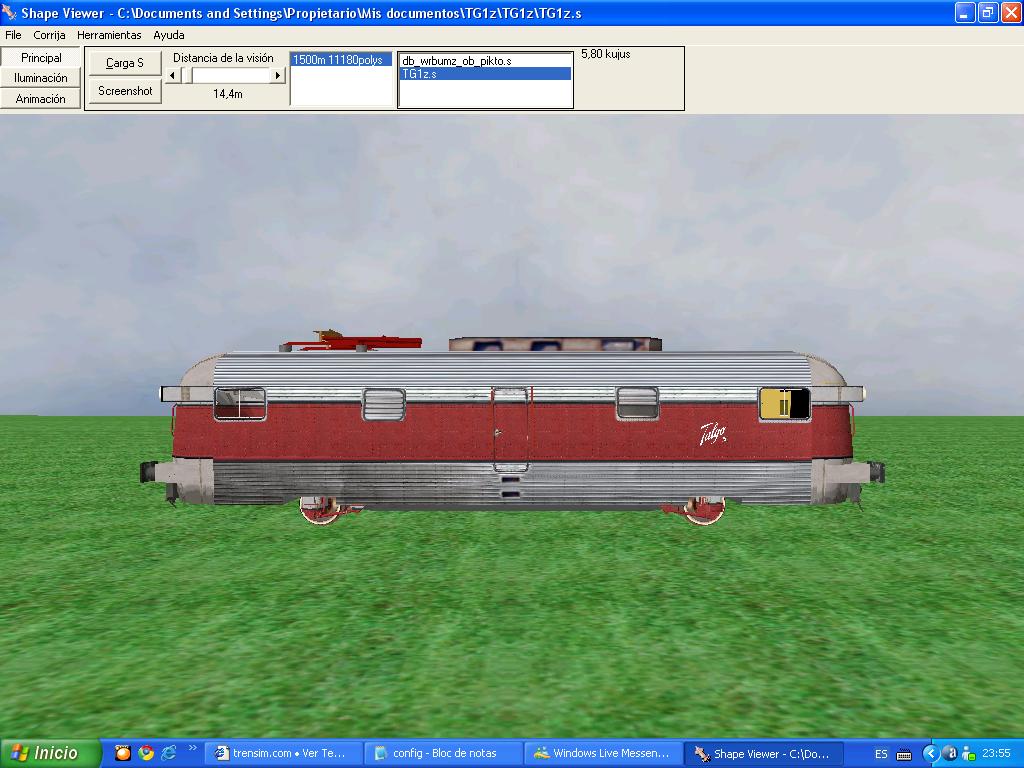
Task: Open the Windows Inicio start button
Action: pos(50,753)
